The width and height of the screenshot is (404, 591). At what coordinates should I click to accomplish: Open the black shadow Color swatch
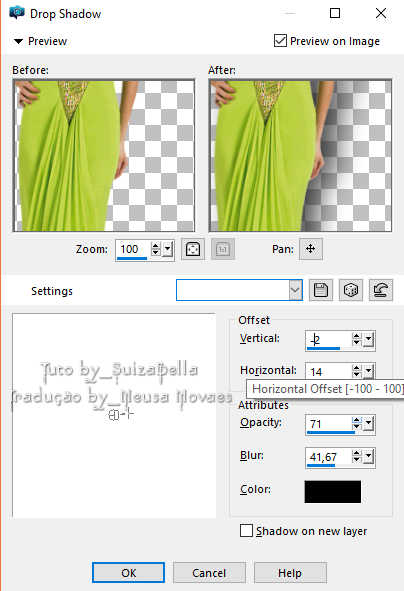[x=333, y=491]
